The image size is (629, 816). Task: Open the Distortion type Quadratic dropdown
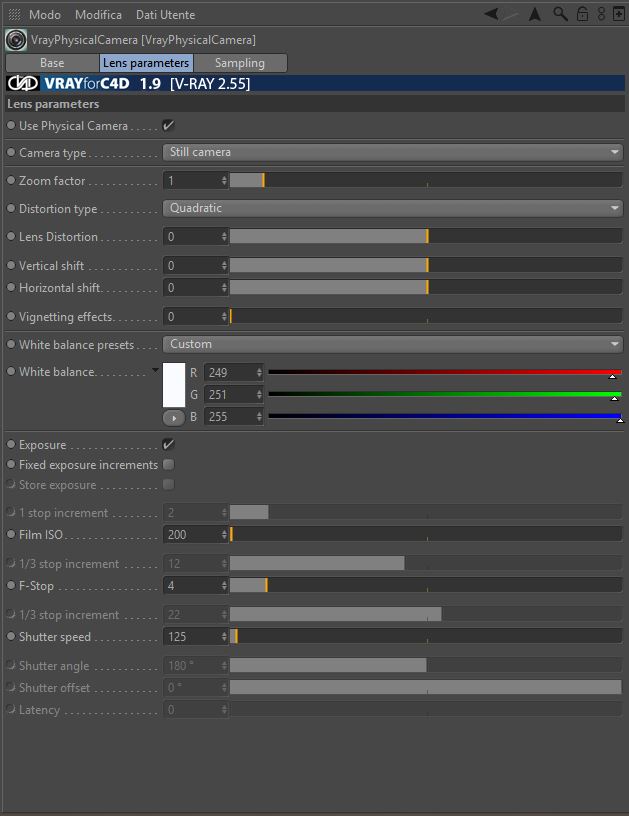pyautogui.click(x=393, y=208)
